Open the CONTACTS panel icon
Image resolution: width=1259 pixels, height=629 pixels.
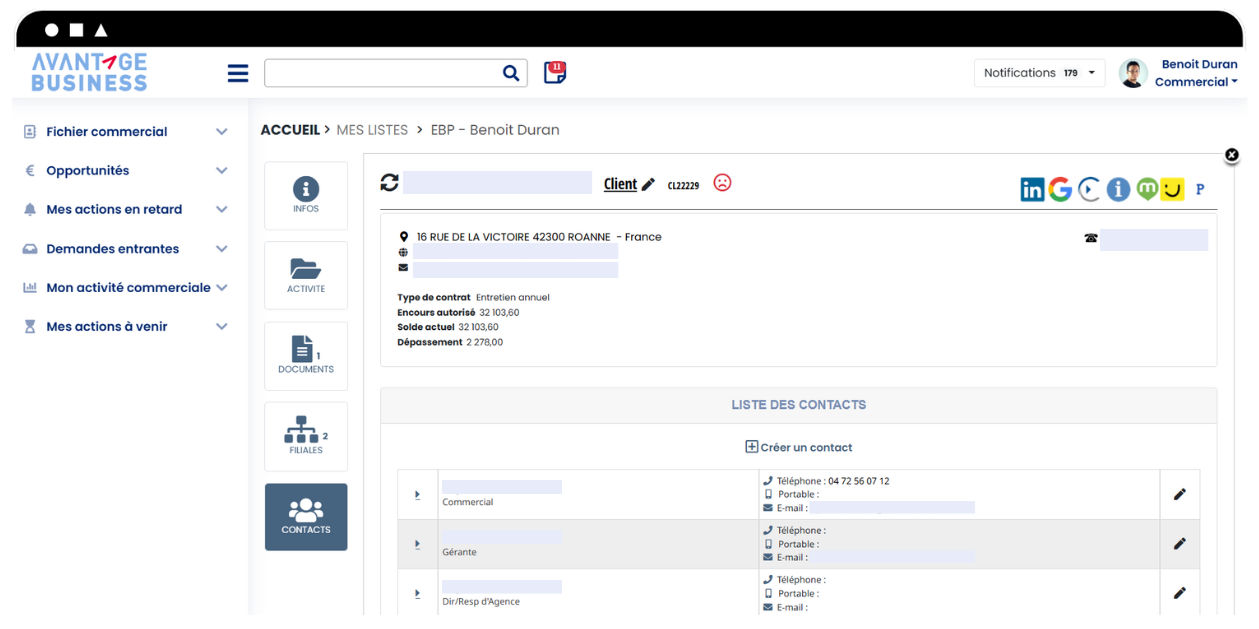coord(305,516)
